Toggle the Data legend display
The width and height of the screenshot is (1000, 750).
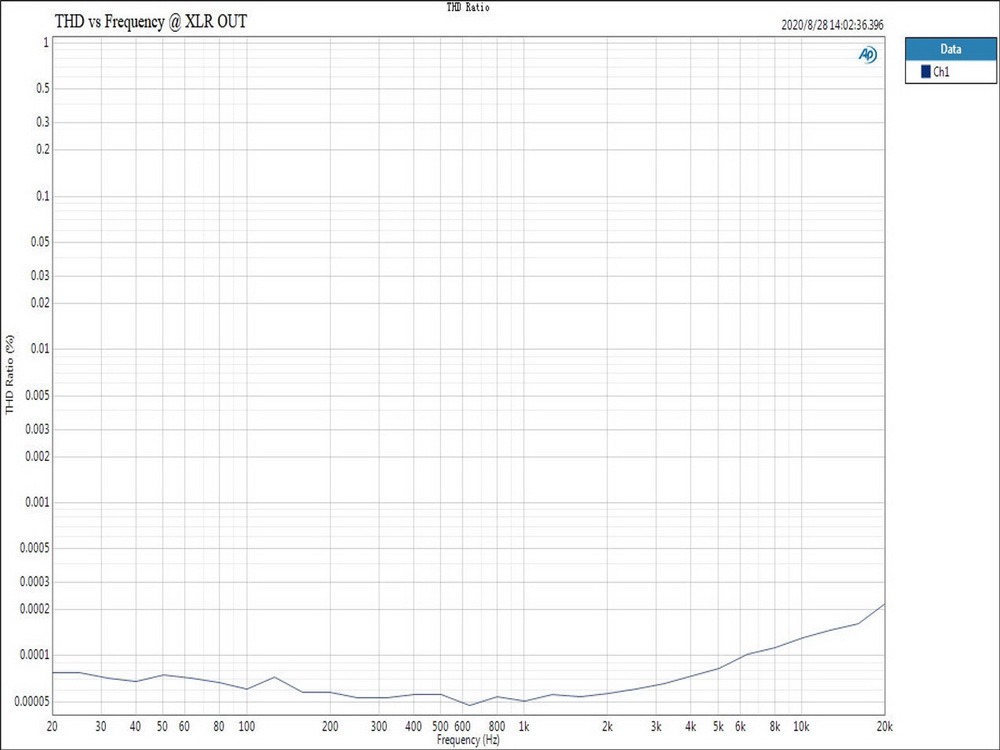tap(950, 49)
